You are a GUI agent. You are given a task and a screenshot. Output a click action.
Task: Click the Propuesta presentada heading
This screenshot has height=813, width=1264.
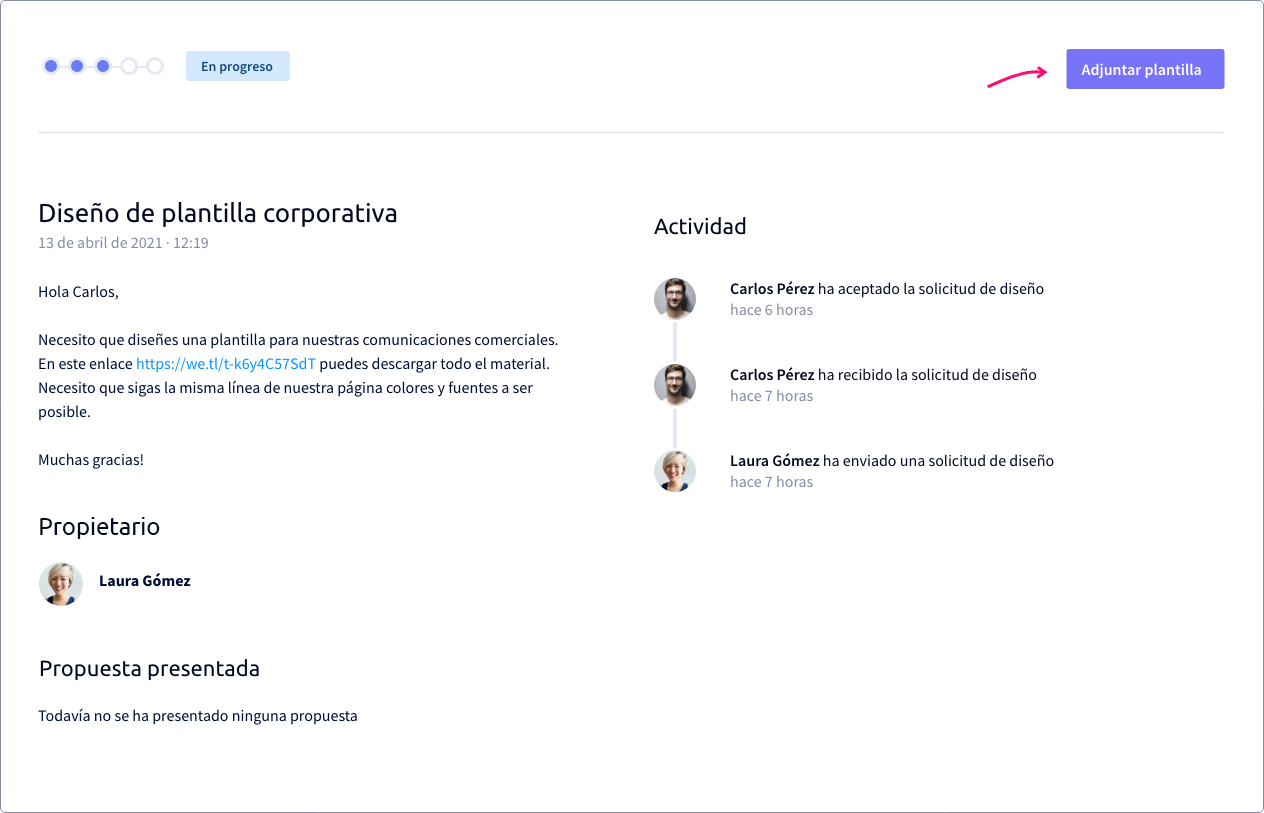[149, 668]
